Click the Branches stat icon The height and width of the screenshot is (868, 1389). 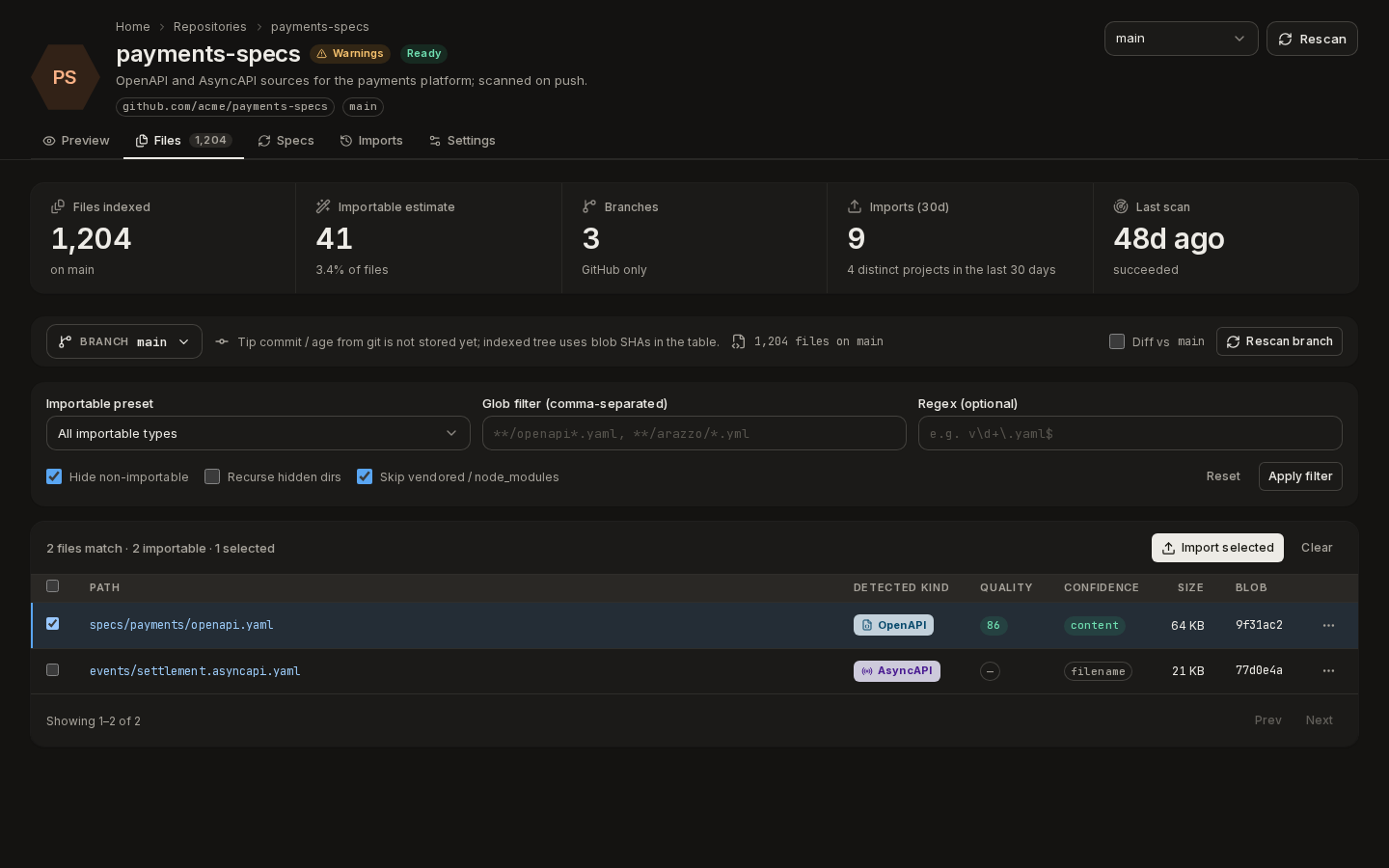589,206
